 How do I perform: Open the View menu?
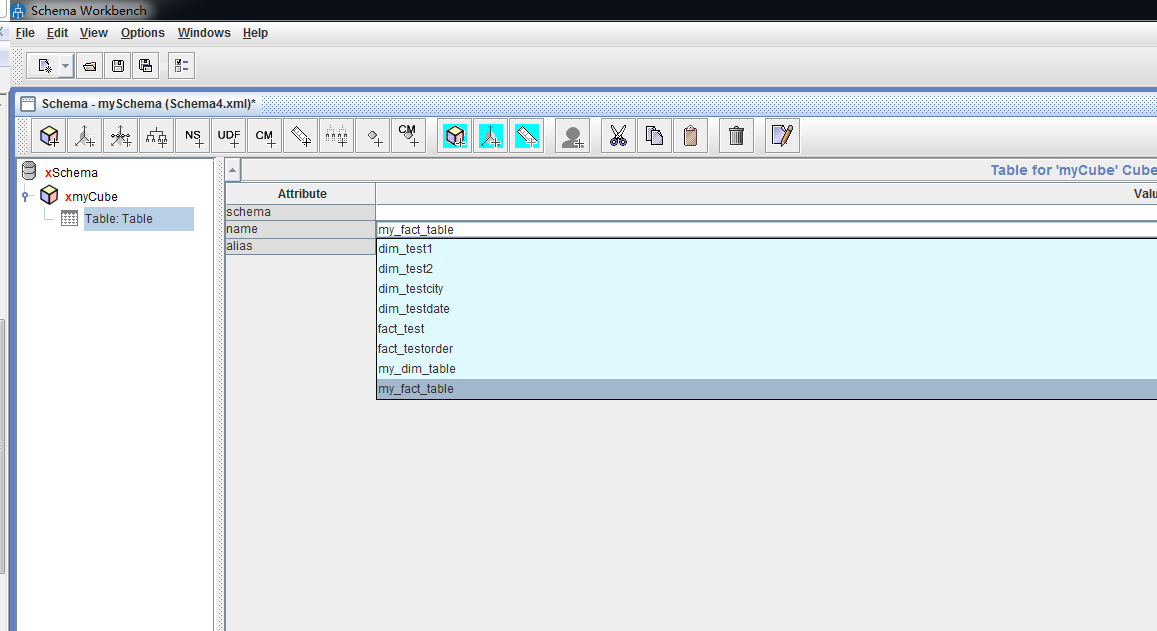[x=94, y=32]
